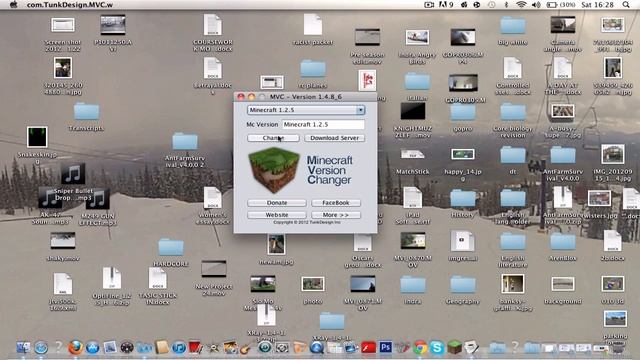Select the Sniper Bullet Drop mp3 file
This screenshot has height=360, width=640.
pyautogui.click(x=73, y=182)
